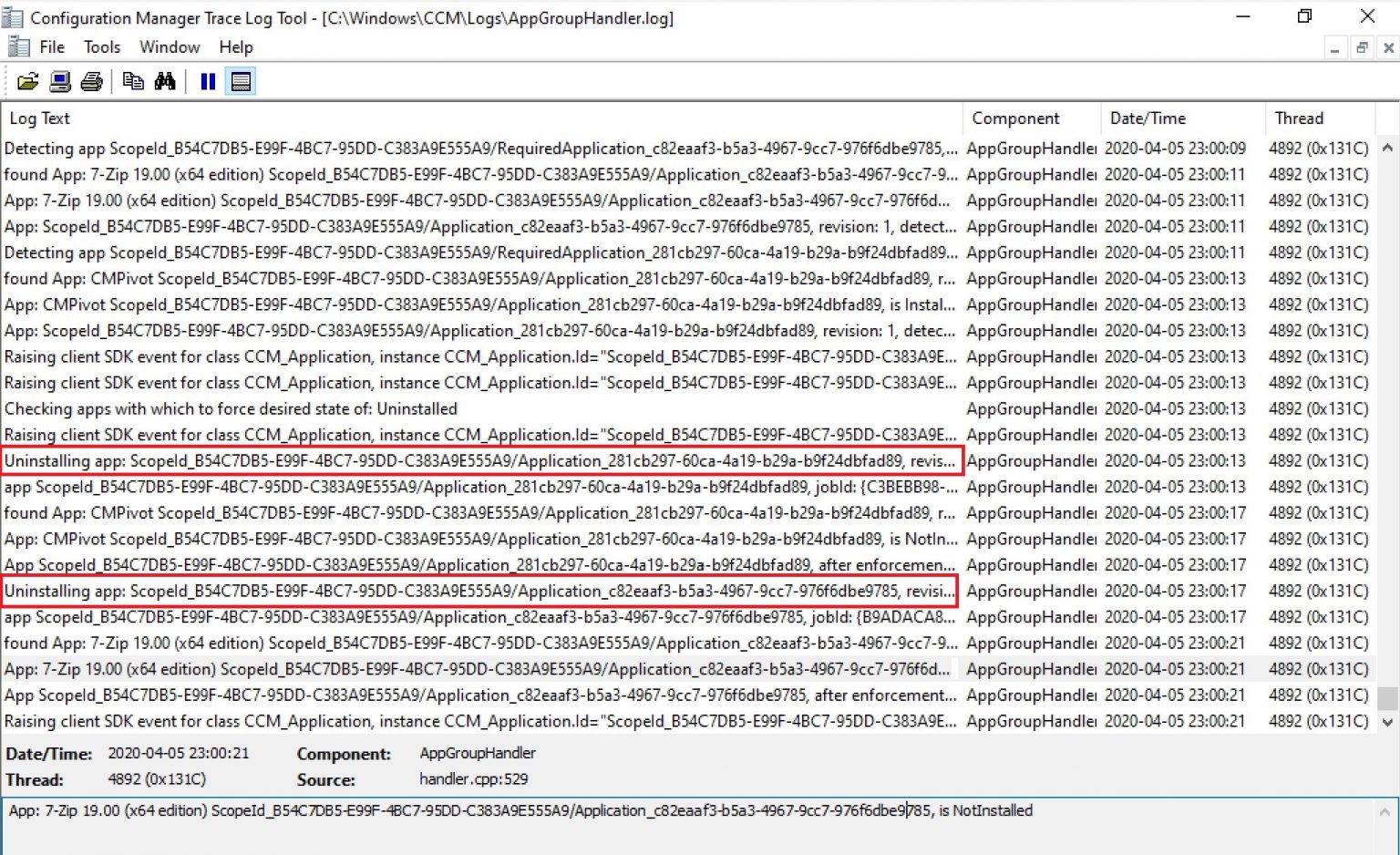1400x855 pixels.
Task: Print the log with the printer icon
Action: 90,81
